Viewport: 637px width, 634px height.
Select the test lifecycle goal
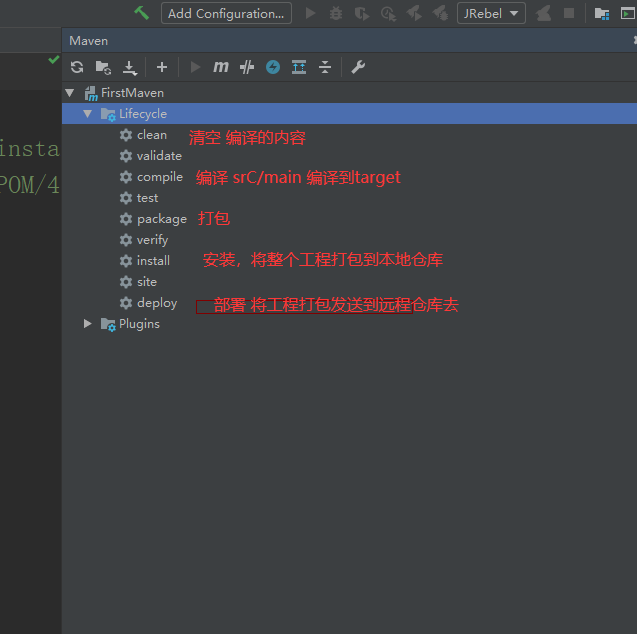tap(147, 198)
